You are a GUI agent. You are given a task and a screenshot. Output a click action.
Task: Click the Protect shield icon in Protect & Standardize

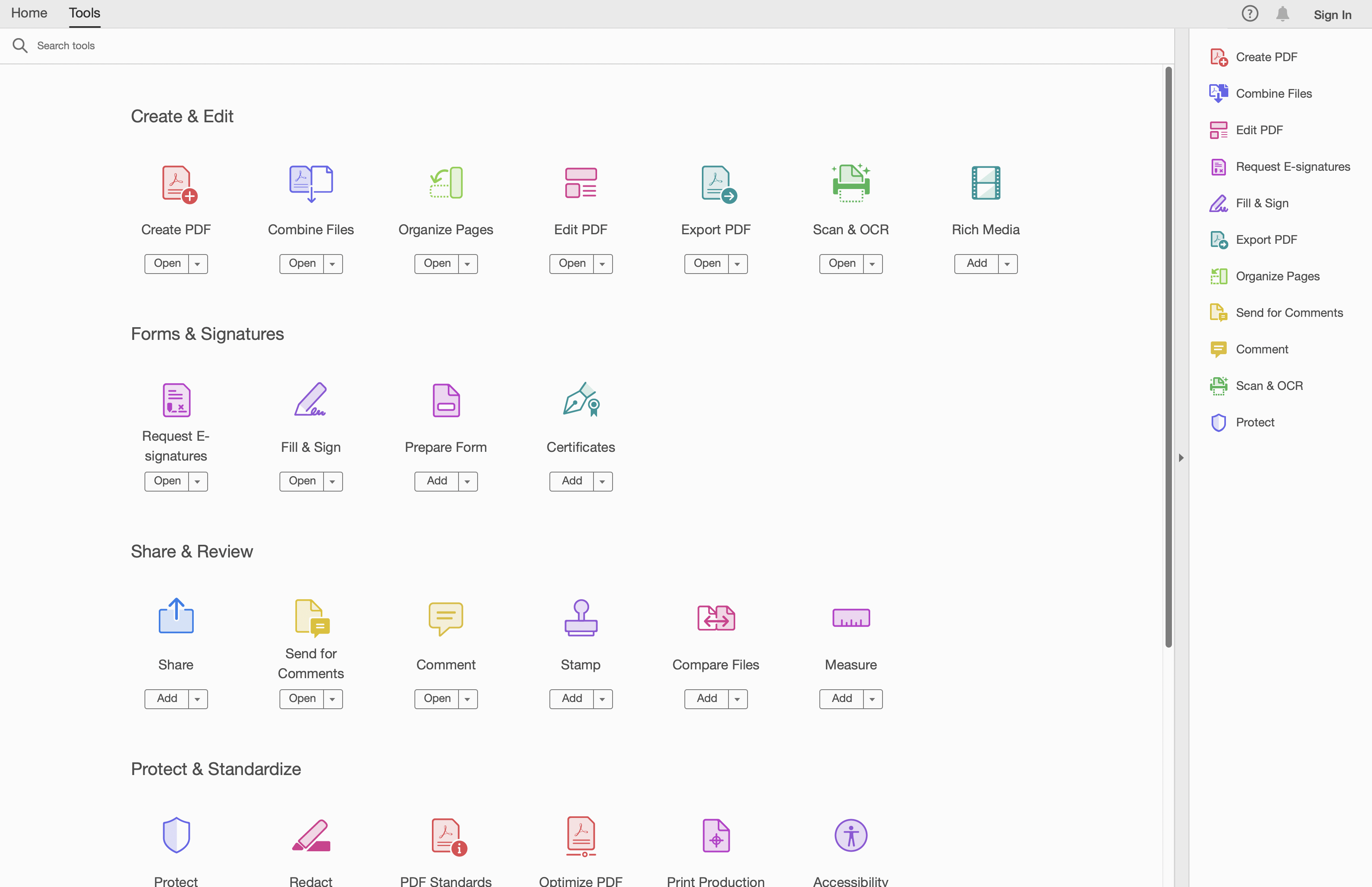176,835
